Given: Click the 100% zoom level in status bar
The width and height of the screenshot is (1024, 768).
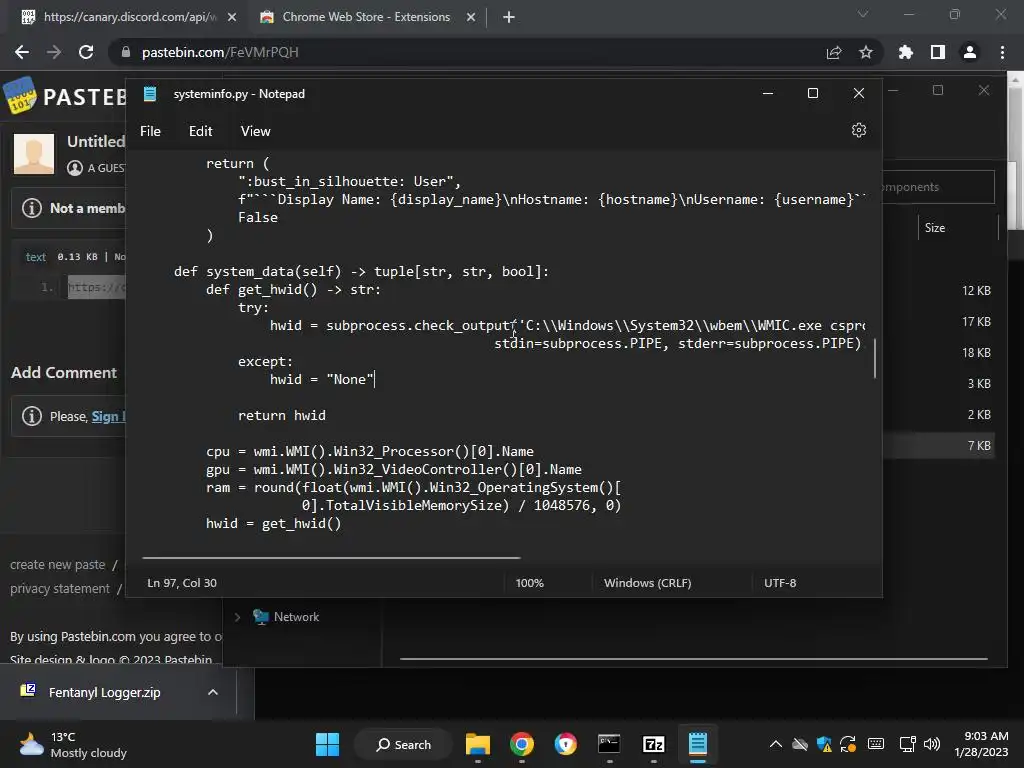Looking at the screenshot, I should pos(530,583).
